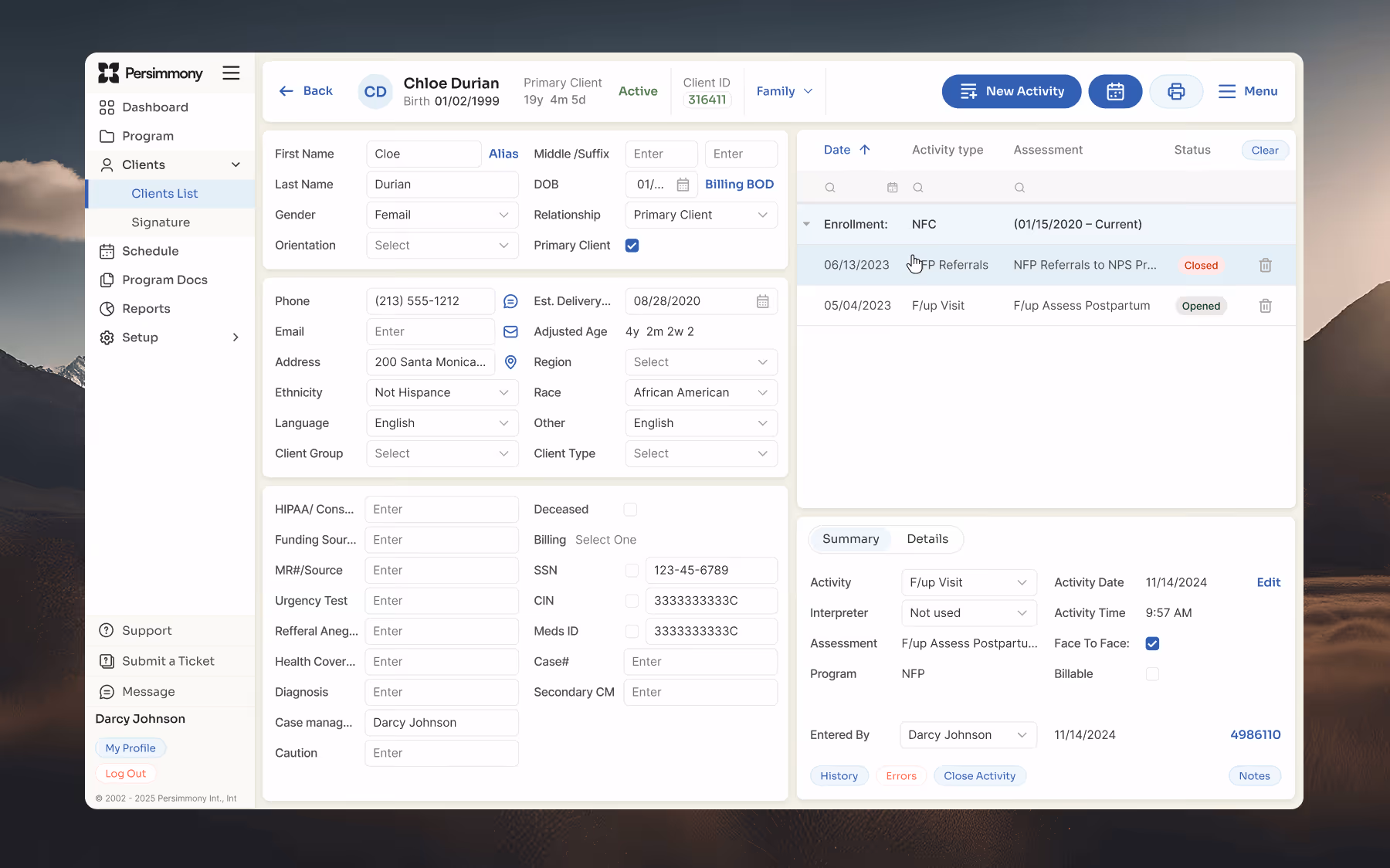Switch to the Details tab

[x=927, y=539]
